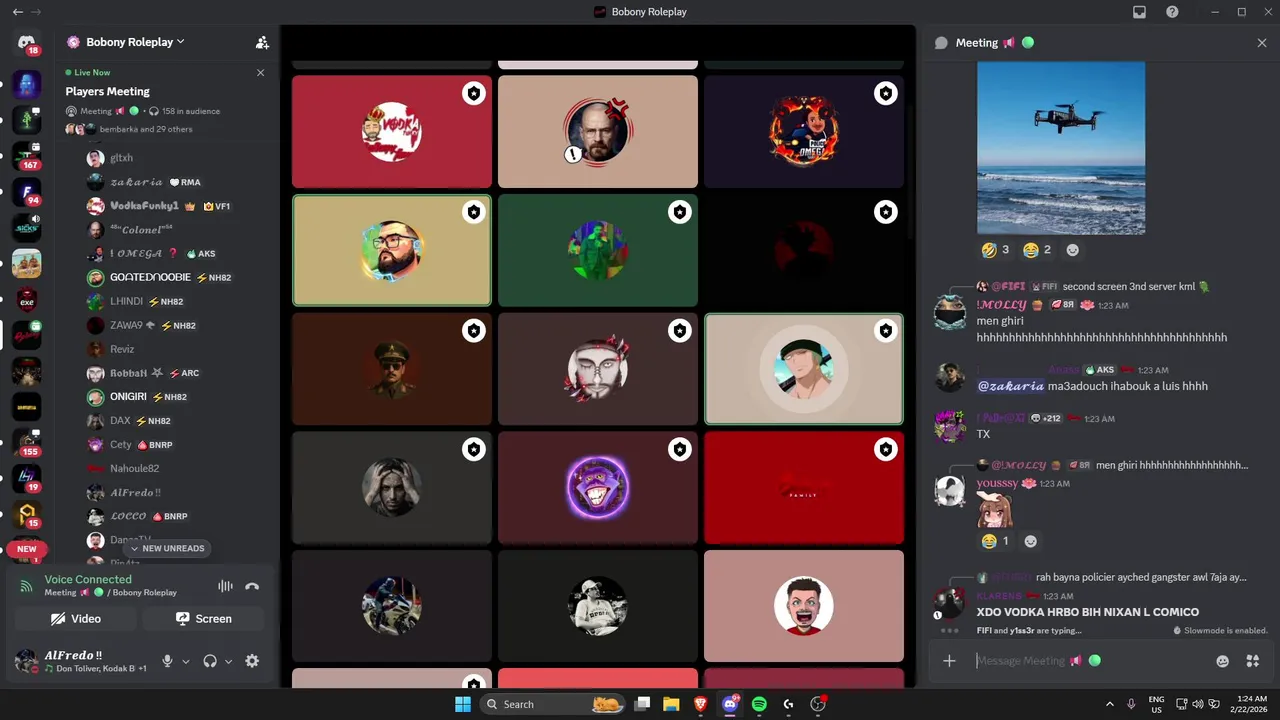Open the server icon with the 94 badge

pyautogui.click(x=27, y=192)
